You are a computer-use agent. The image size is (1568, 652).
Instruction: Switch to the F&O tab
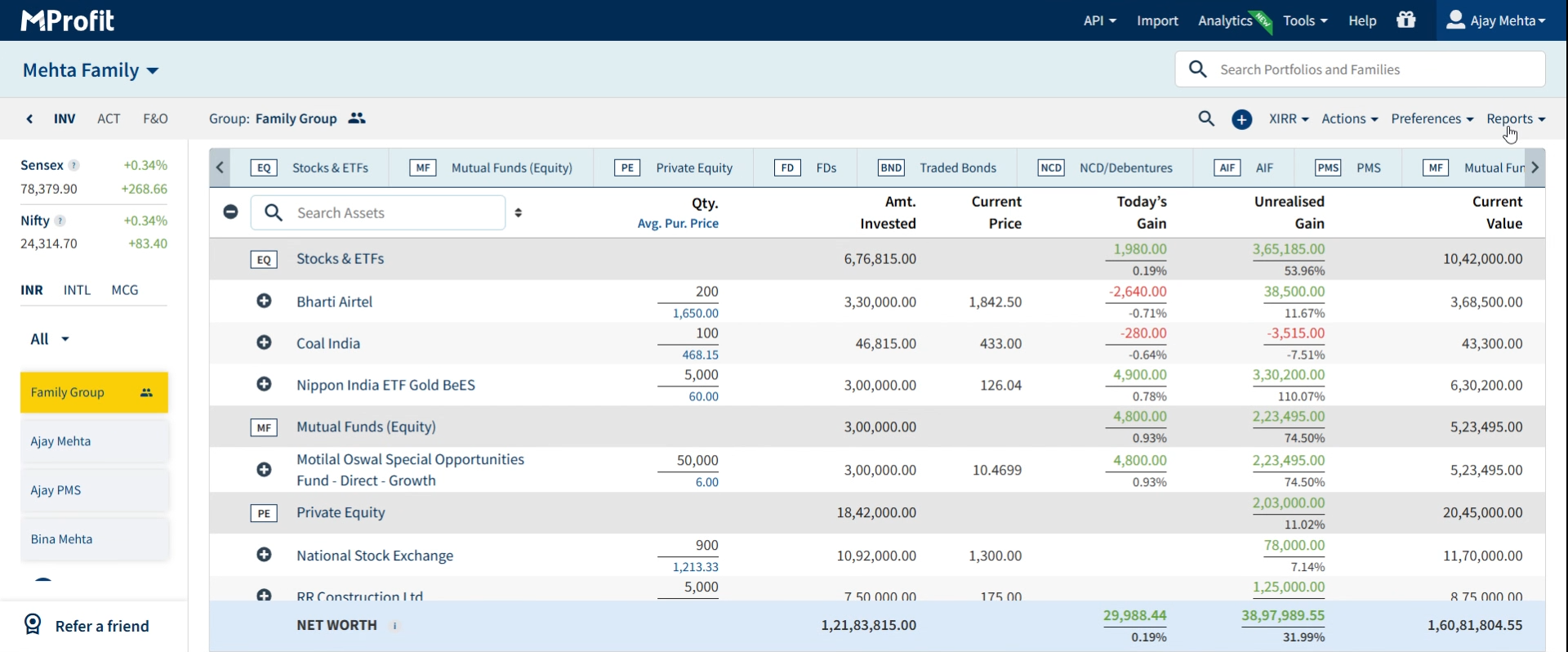(x=155, y=119)
